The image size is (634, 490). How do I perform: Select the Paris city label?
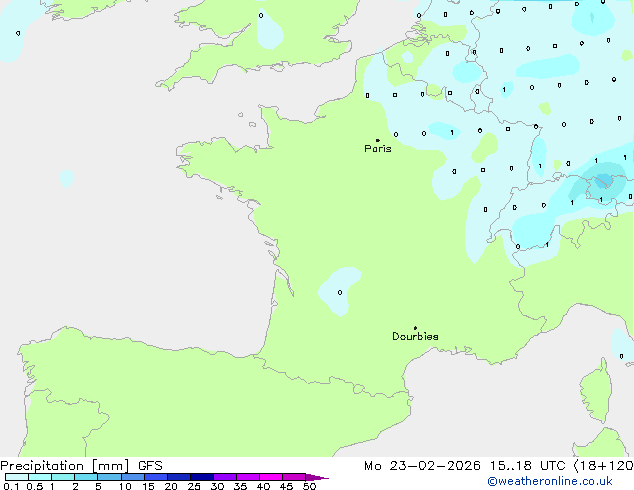coord(378,149)
